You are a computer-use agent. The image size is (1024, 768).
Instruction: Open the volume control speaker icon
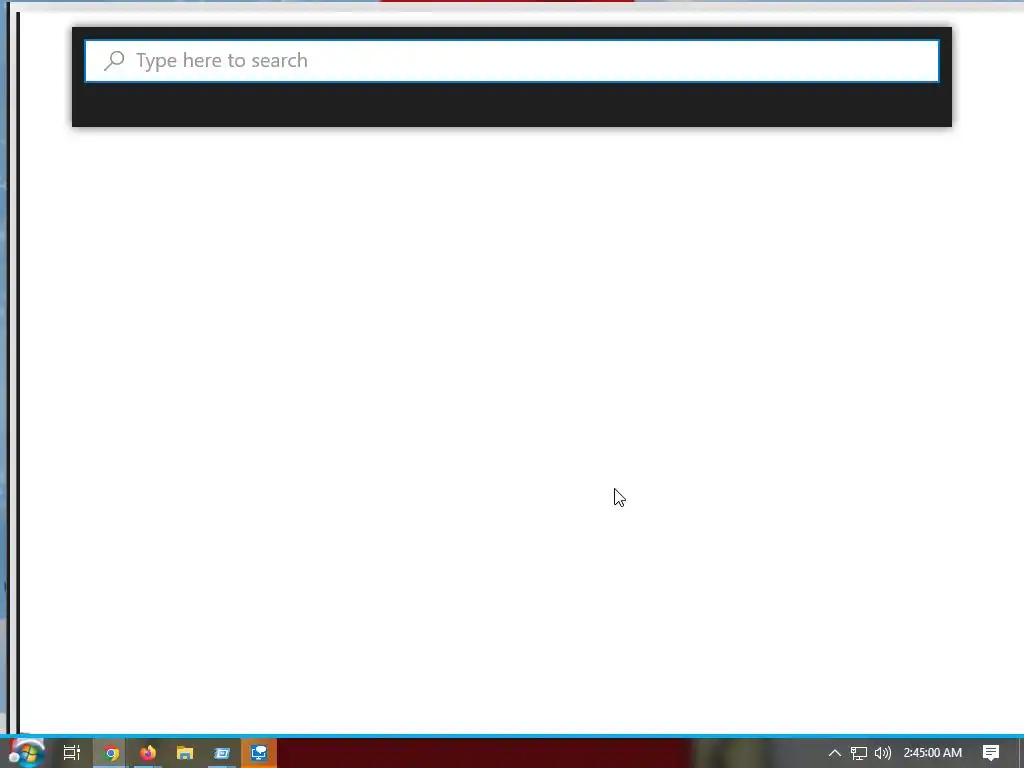(x=882, y=753)
